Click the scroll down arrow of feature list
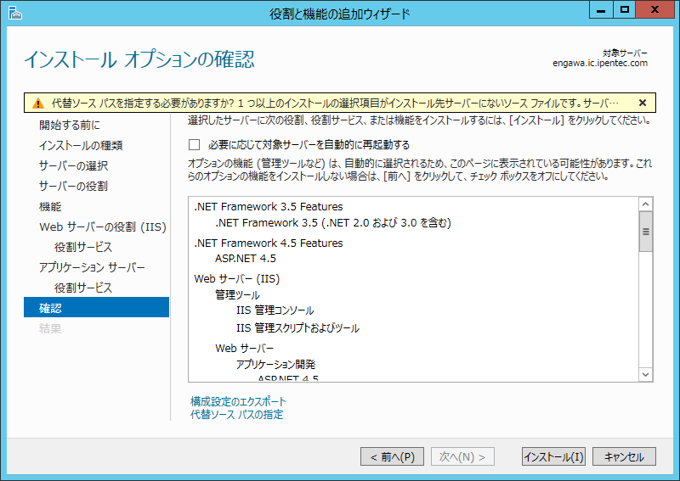The width and height of the screenshot is (680, 481). [x=646, y=374]
